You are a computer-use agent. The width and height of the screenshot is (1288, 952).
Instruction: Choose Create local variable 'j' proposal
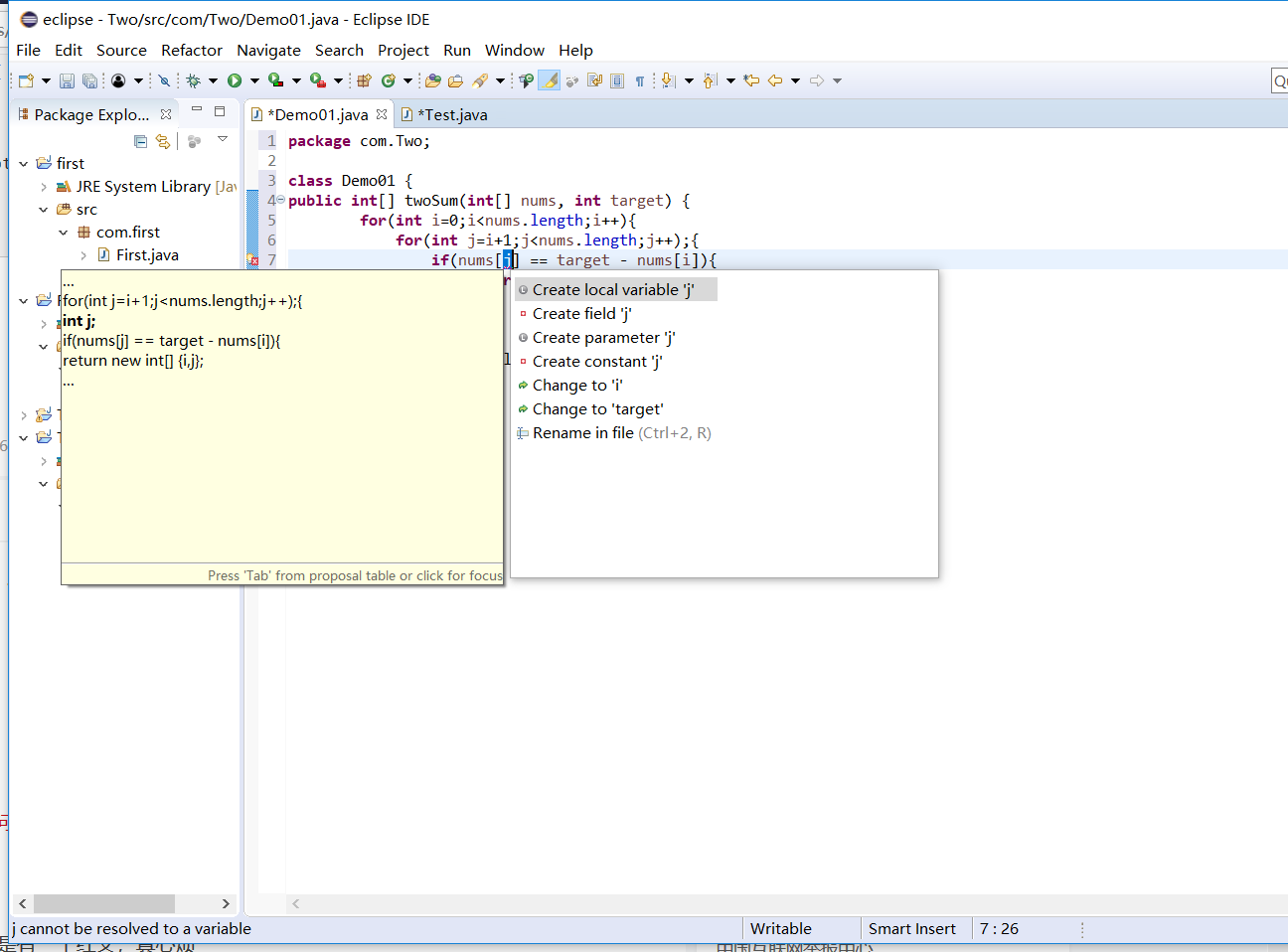pos(615,290)
